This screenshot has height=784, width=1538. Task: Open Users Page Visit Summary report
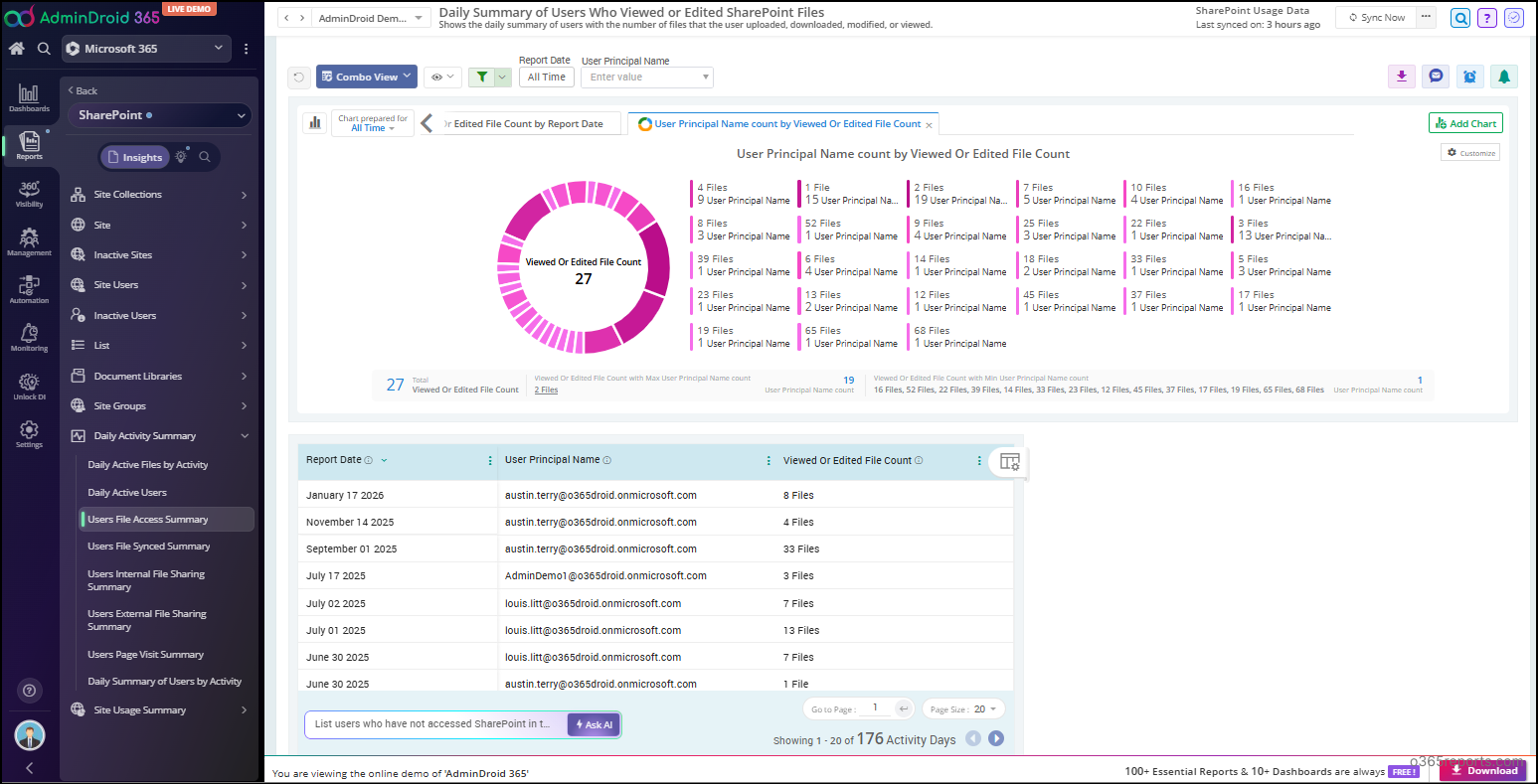coord(146,655)
